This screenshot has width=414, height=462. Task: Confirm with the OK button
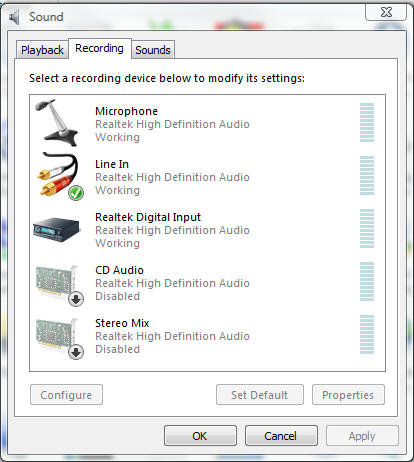point(200,435)
